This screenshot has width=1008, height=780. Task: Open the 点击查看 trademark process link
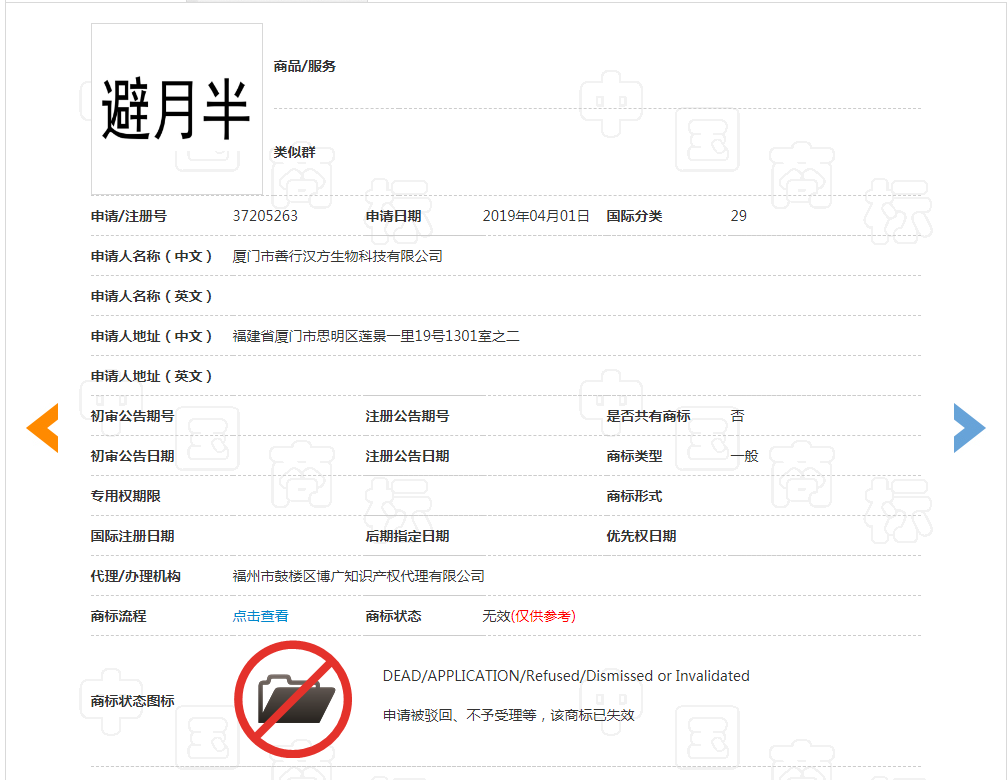pyautogui.click(x=260, y=616)
